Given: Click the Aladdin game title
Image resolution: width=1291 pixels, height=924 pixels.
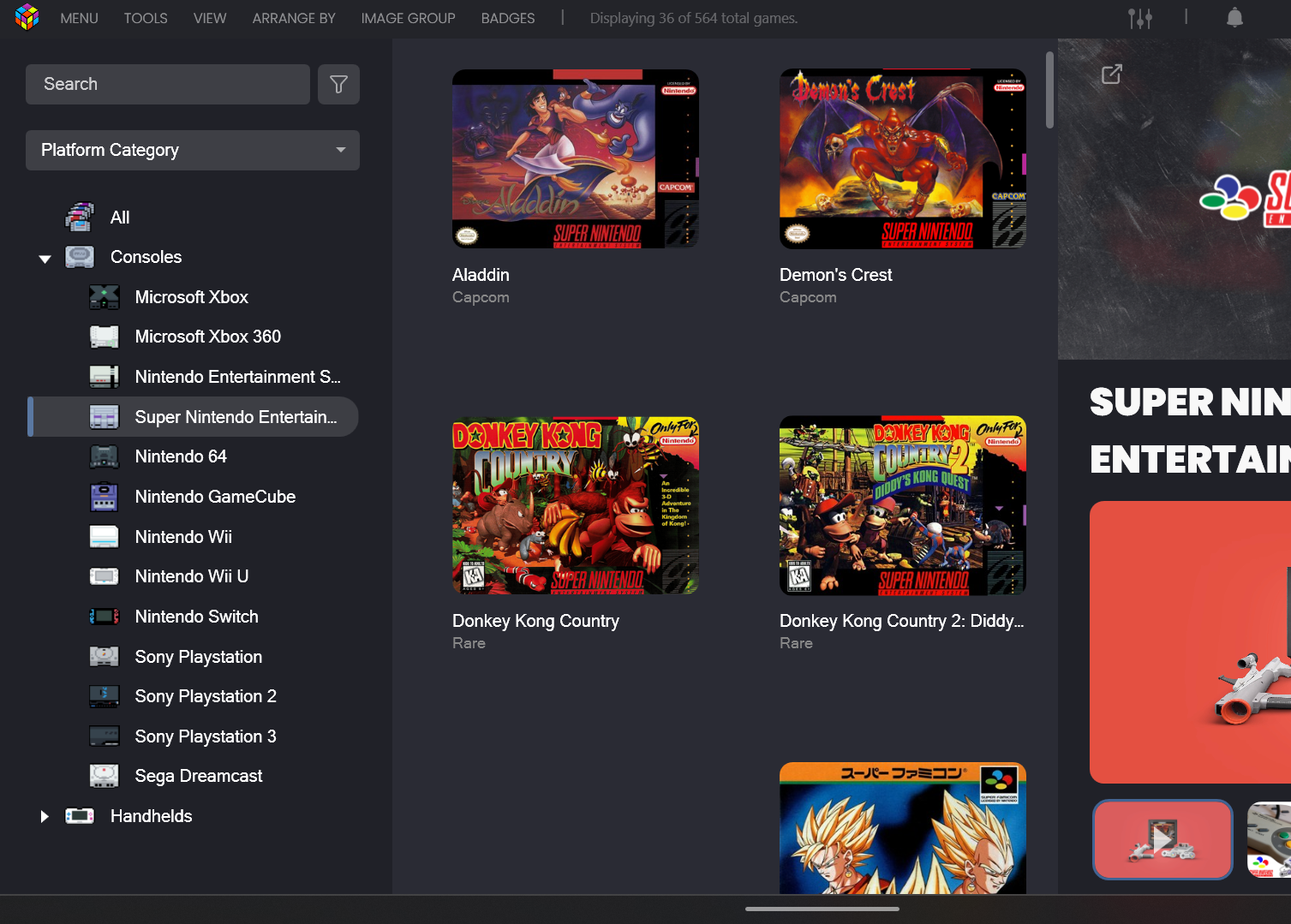Looking at the screenshot, I should (x=481, y=275).
